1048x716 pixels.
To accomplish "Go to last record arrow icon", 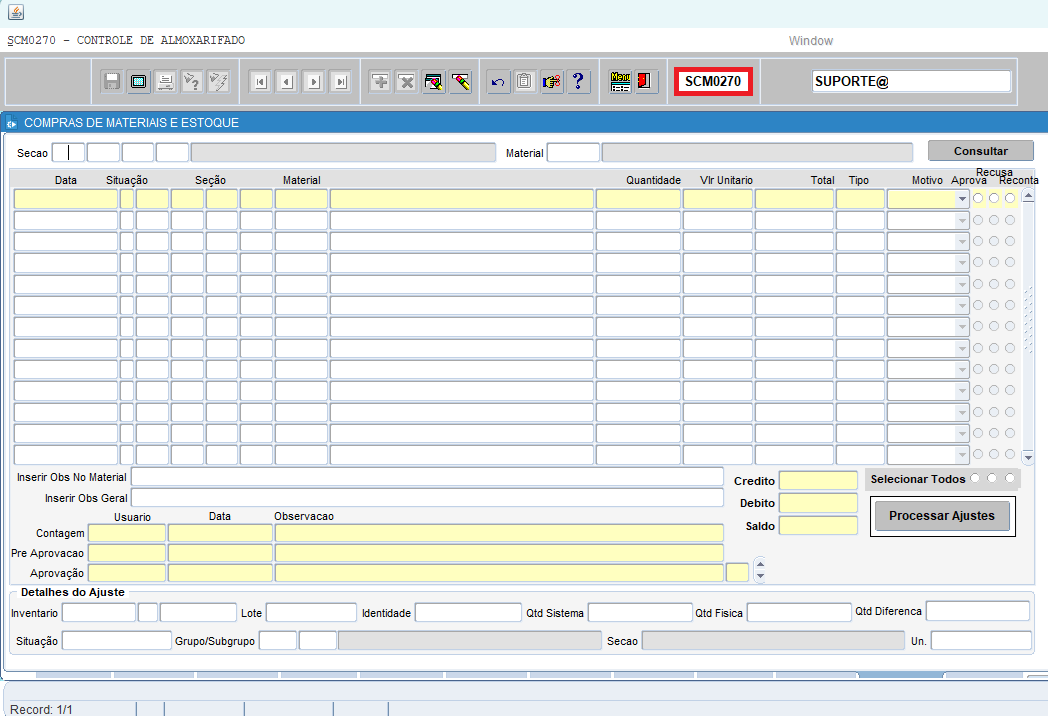I will click(341, 82).
